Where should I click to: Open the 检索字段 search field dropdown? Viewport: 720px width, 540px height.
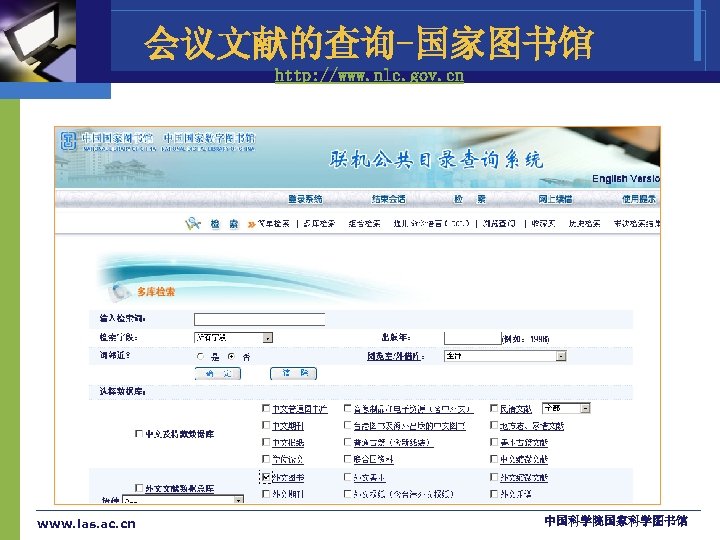(233, 338)
